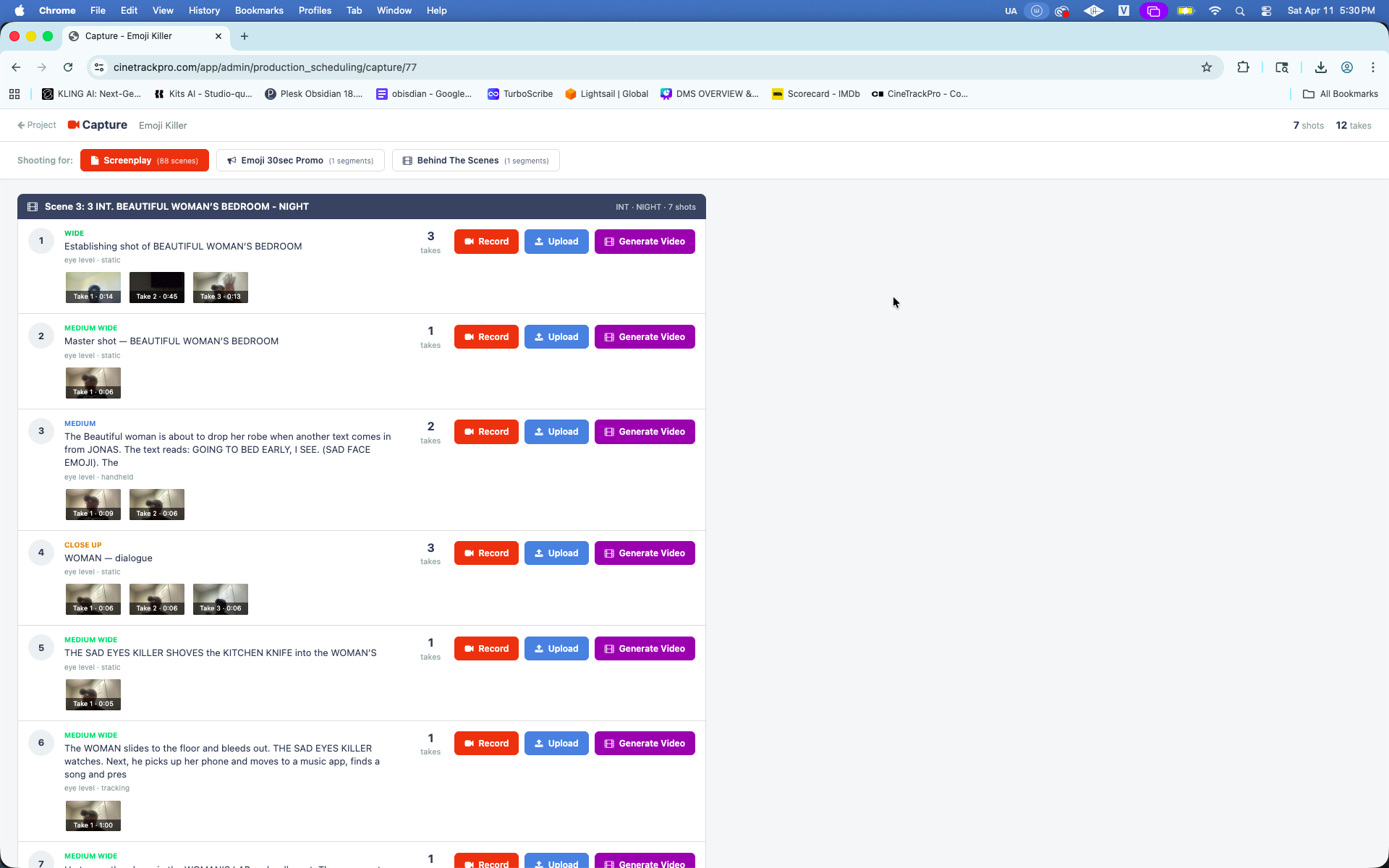Bookmark page with star icon
The width and height of the screenshot is (1389, 868).
click(1206, 67)
